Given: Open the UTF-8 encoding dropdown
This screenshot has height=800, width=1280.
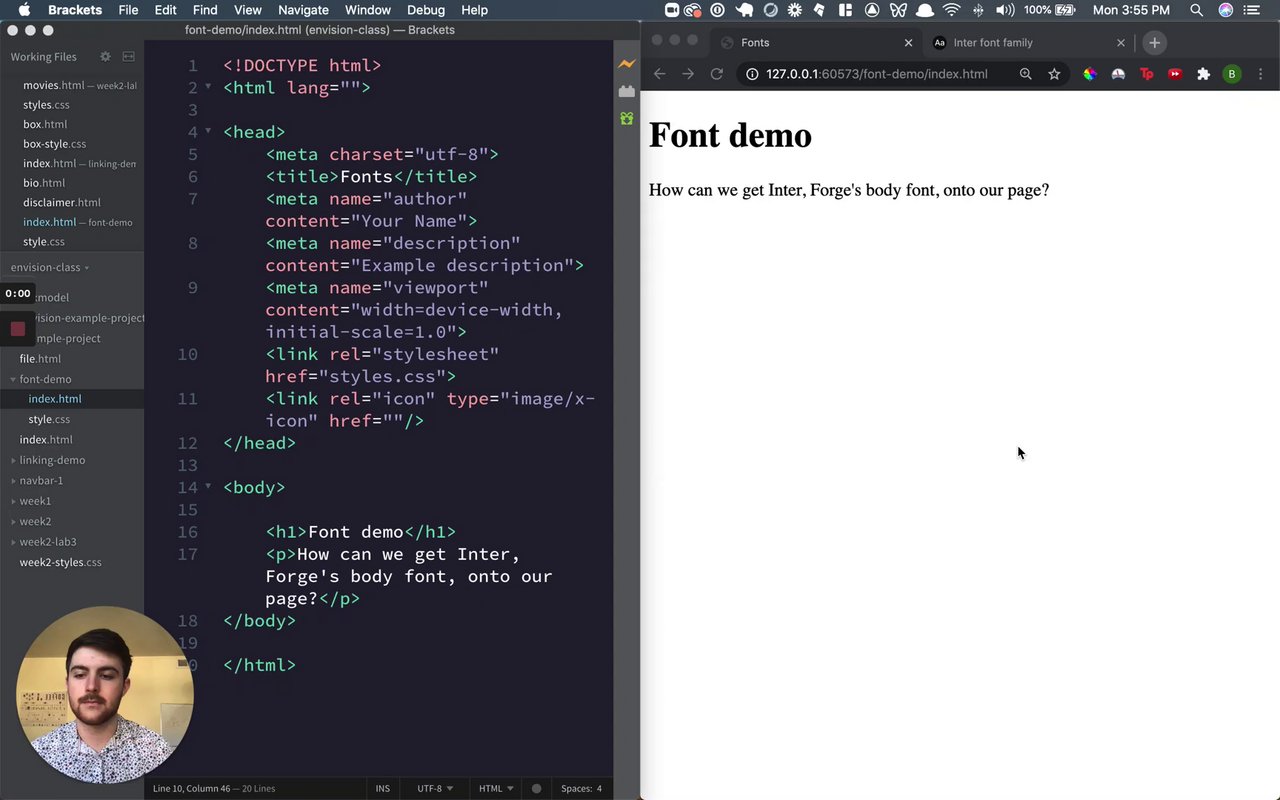Looking at the screenshot, I should point(435,788).
